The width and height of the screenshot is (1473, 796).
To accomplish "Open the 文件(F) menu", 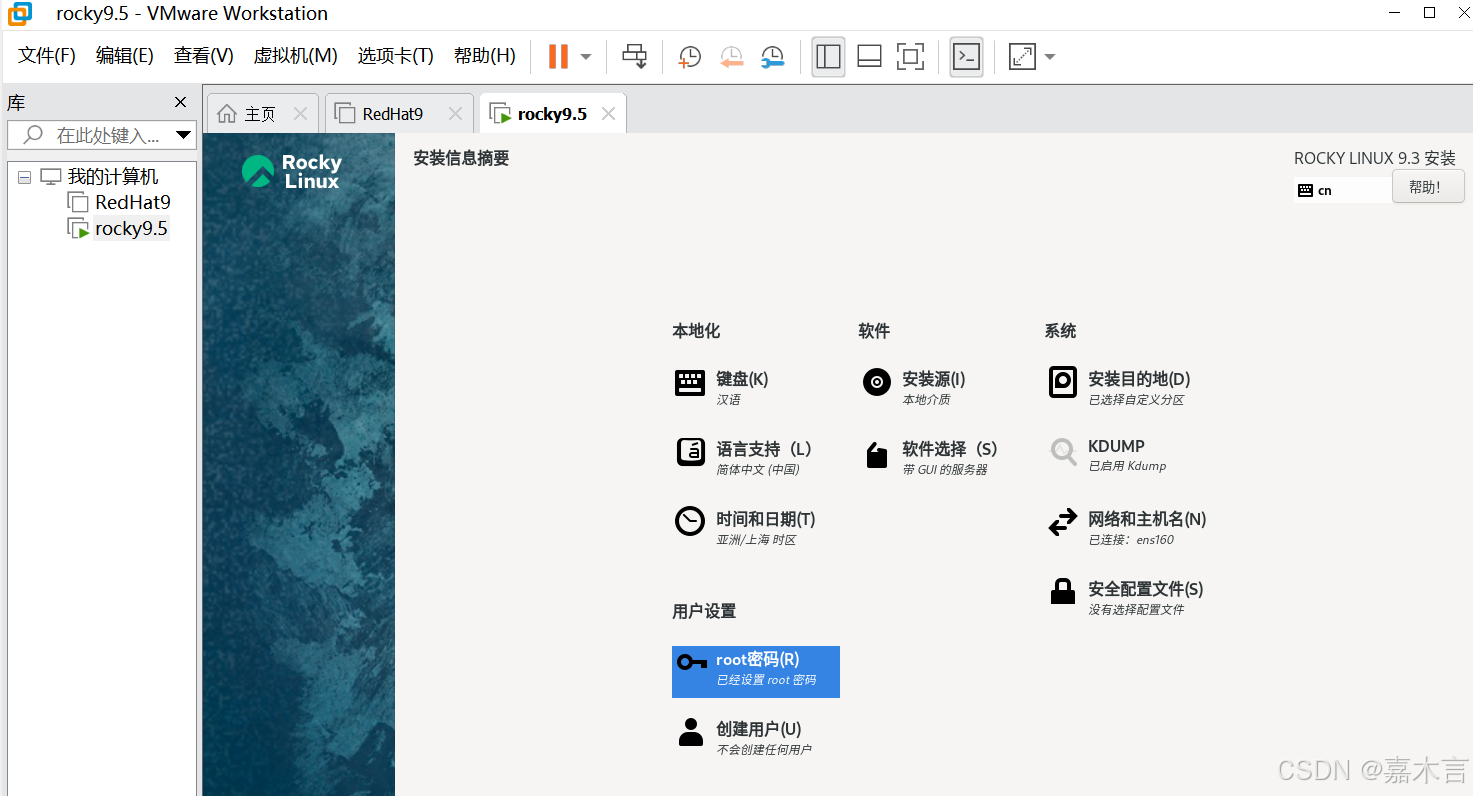I will pyautogui.click(x=47, y=56).
